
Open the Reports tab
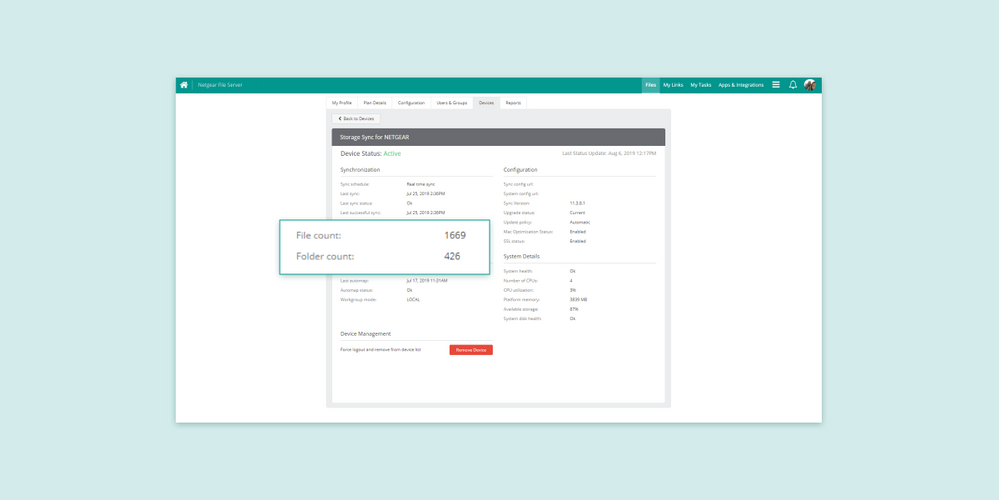click(513, 102)
